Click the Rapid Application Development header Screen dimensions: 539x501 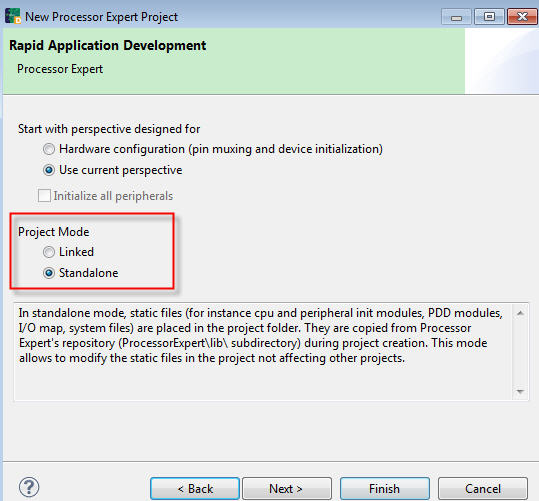108,45
